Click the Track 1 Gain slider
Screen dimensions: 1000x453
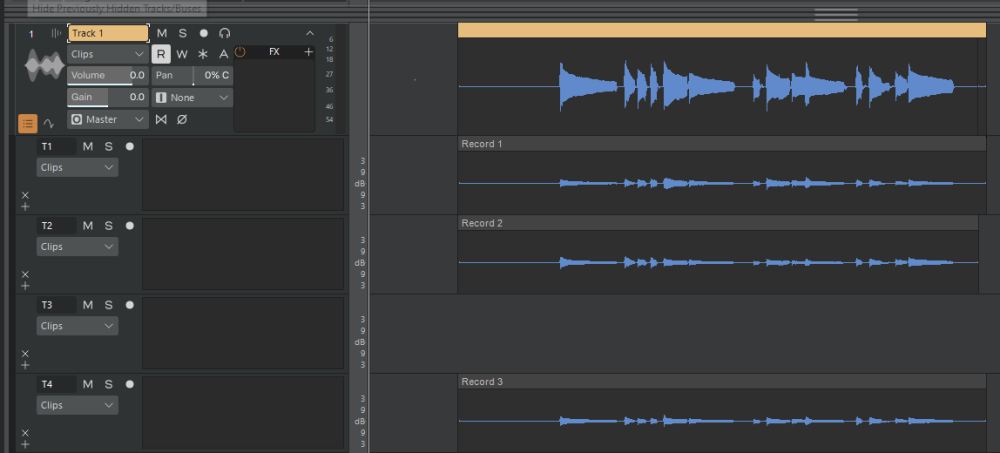(108, 98)
